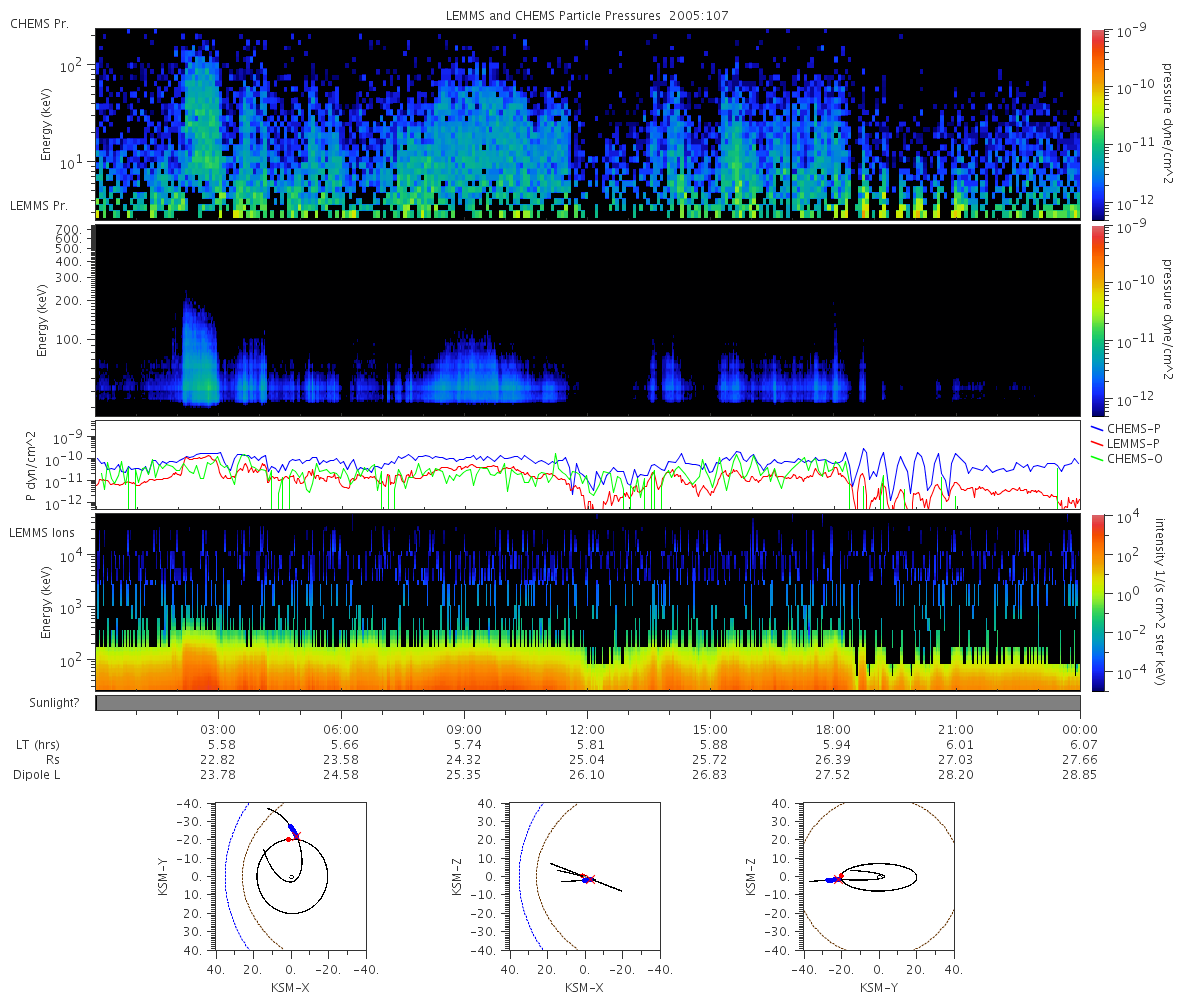Click the 00:00 time axis label
This screenshot has width=1200, height=1000.
click(1080, 729)
